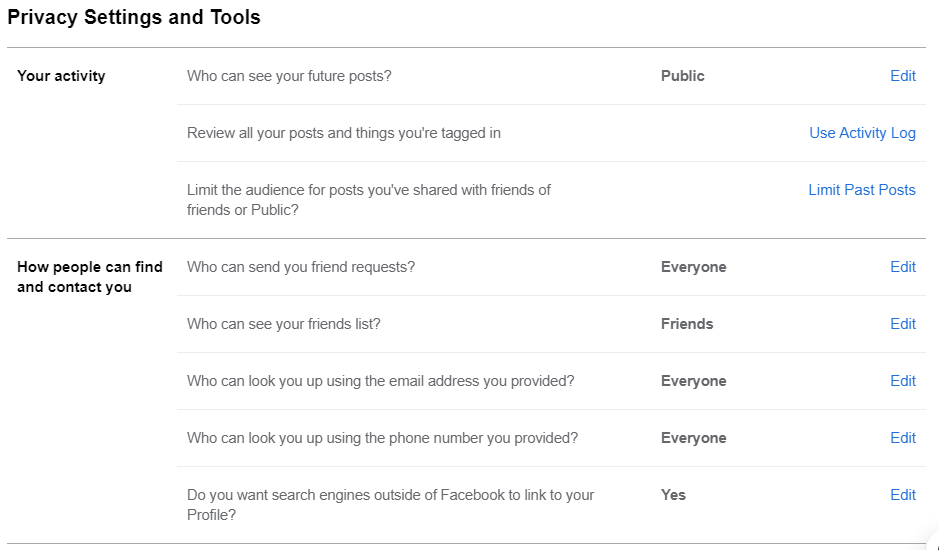
Task: Click the phone number lookup question text
Action: click(x=383, y=438)
